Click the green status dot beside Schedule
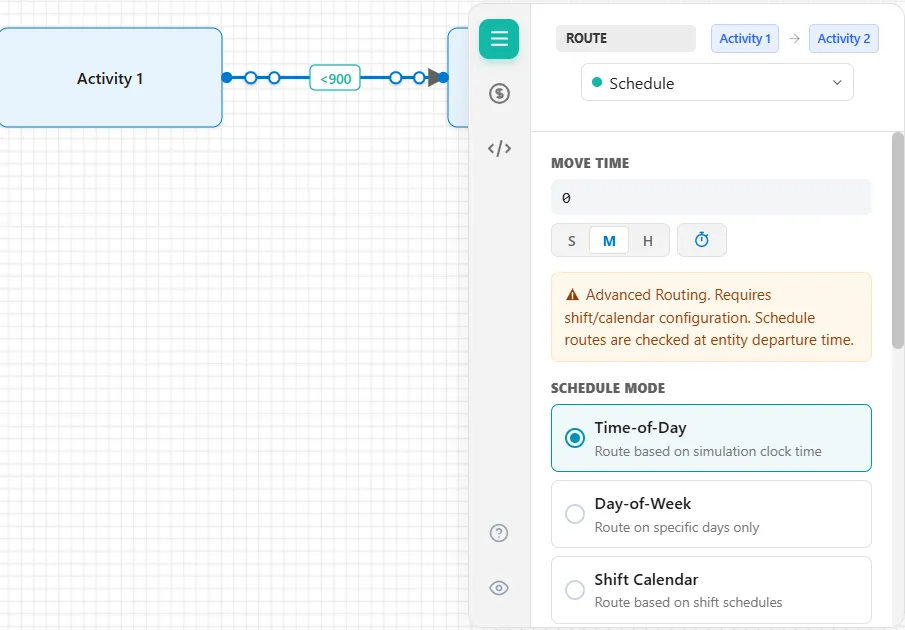 (597, 82)
